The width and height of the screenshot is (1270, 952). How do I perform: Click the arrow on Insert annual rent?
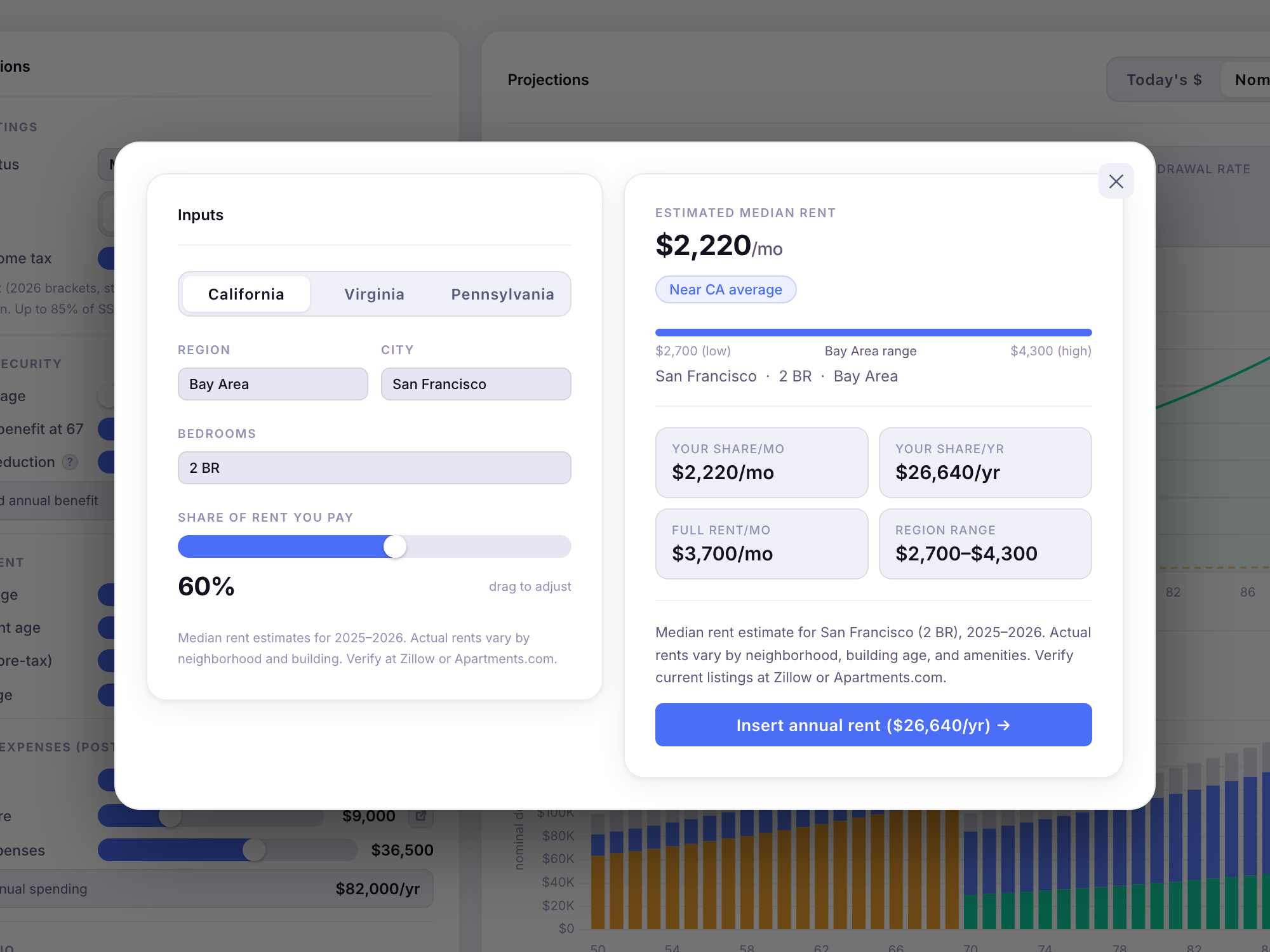[x=1004, y=725]
